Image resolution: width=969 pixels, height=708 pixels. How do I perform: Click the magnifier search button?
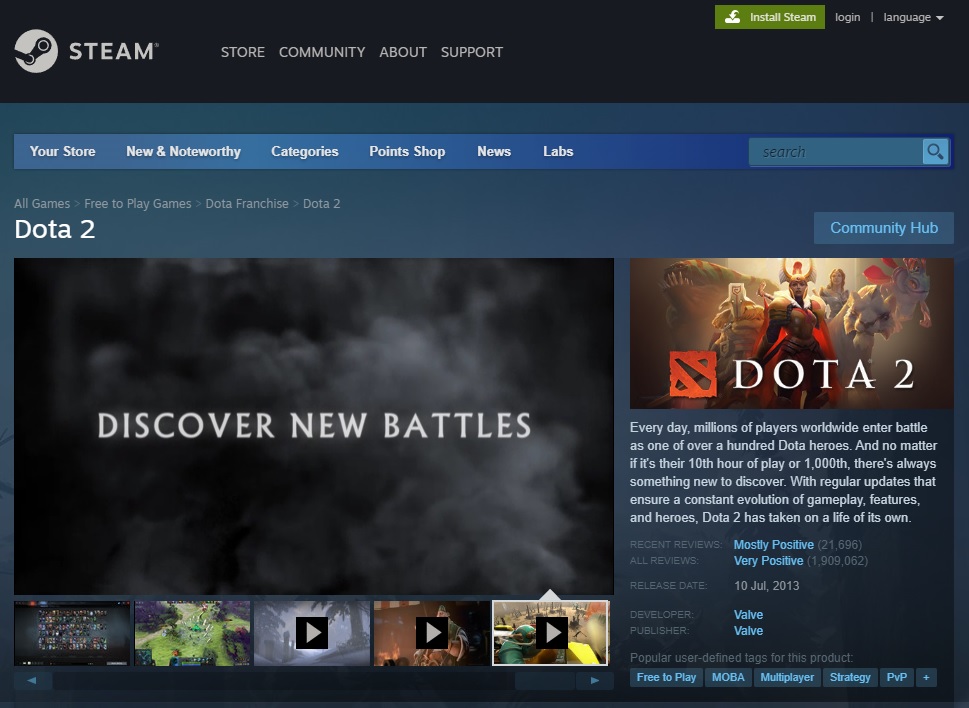[935, 151]
